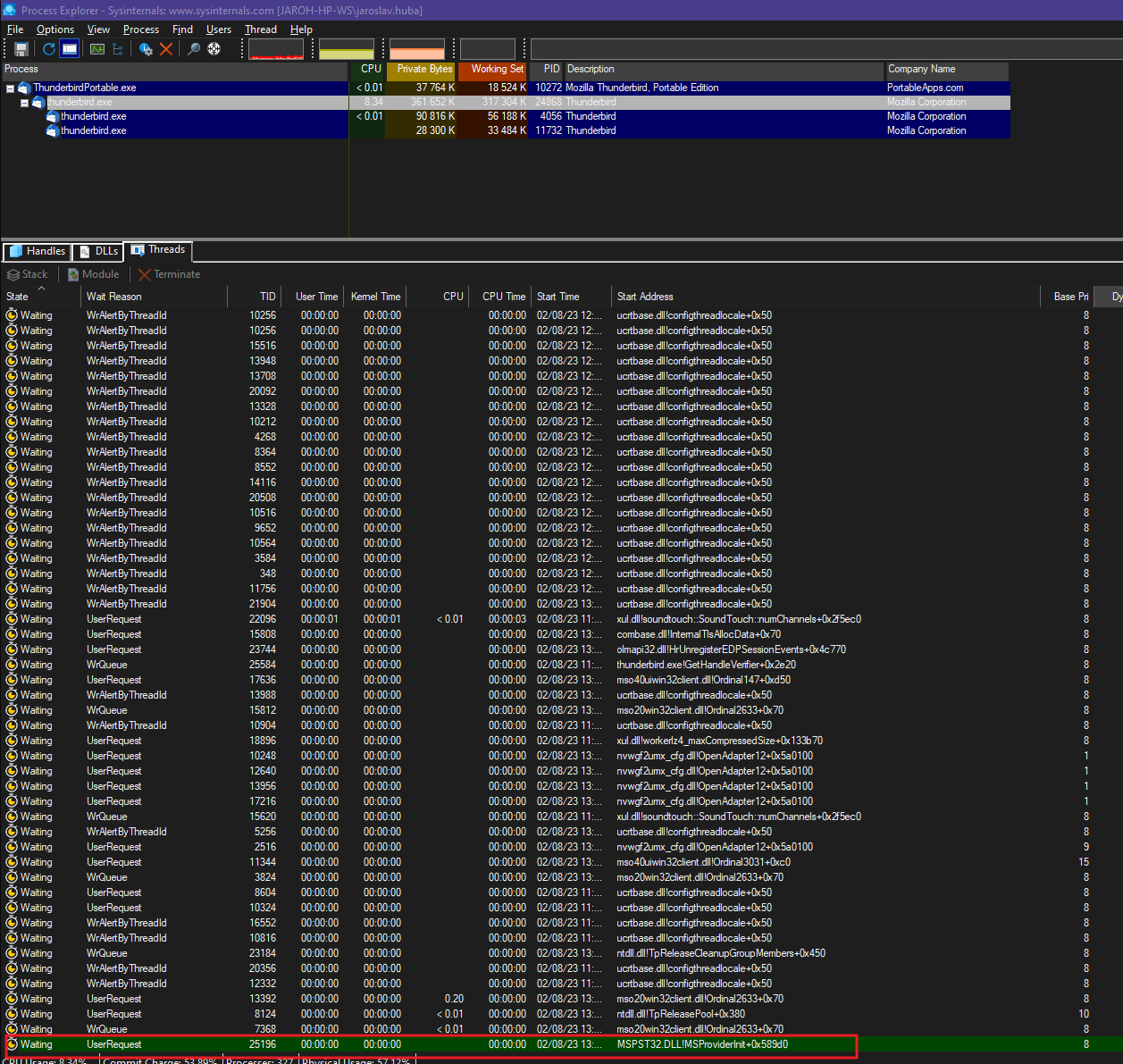Open the salmon physical memory mini graph
The width and height of the screenshot is (1123, 1064).
click(x=417, y=49)
